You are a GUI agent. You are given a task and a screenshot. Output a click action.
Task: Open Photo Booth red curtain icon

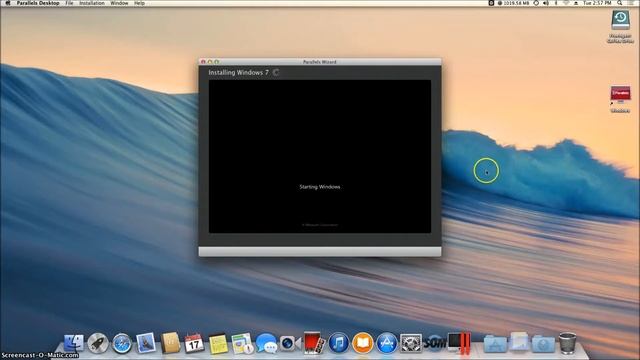tap(314, 342)
